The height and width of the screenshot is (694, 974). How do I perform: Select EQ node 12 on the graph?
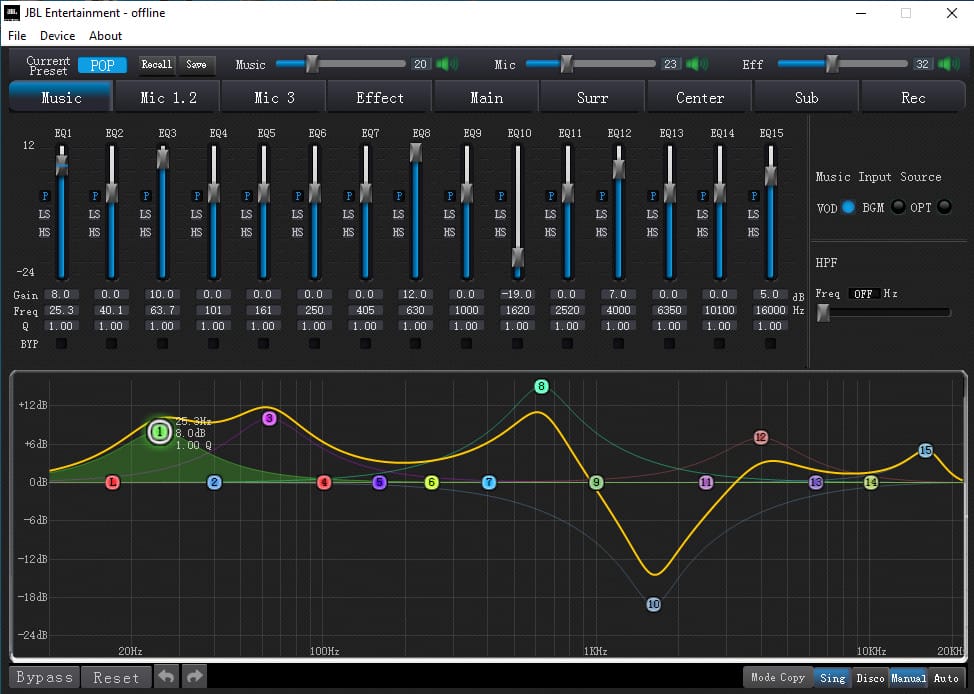[761, 437]
